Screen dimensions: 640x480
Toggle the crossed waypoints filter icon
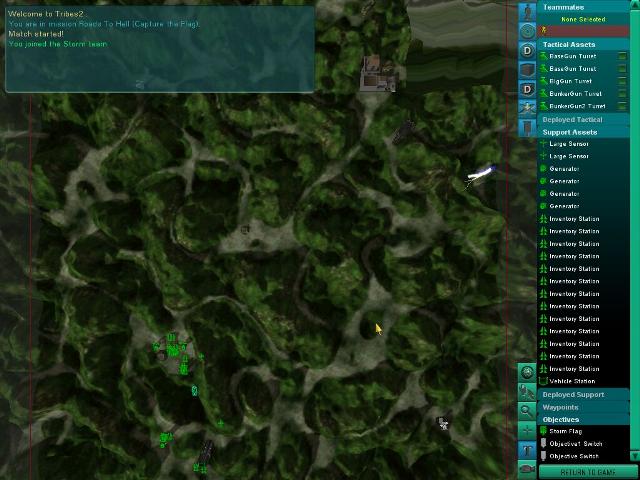tap(527, 108)
